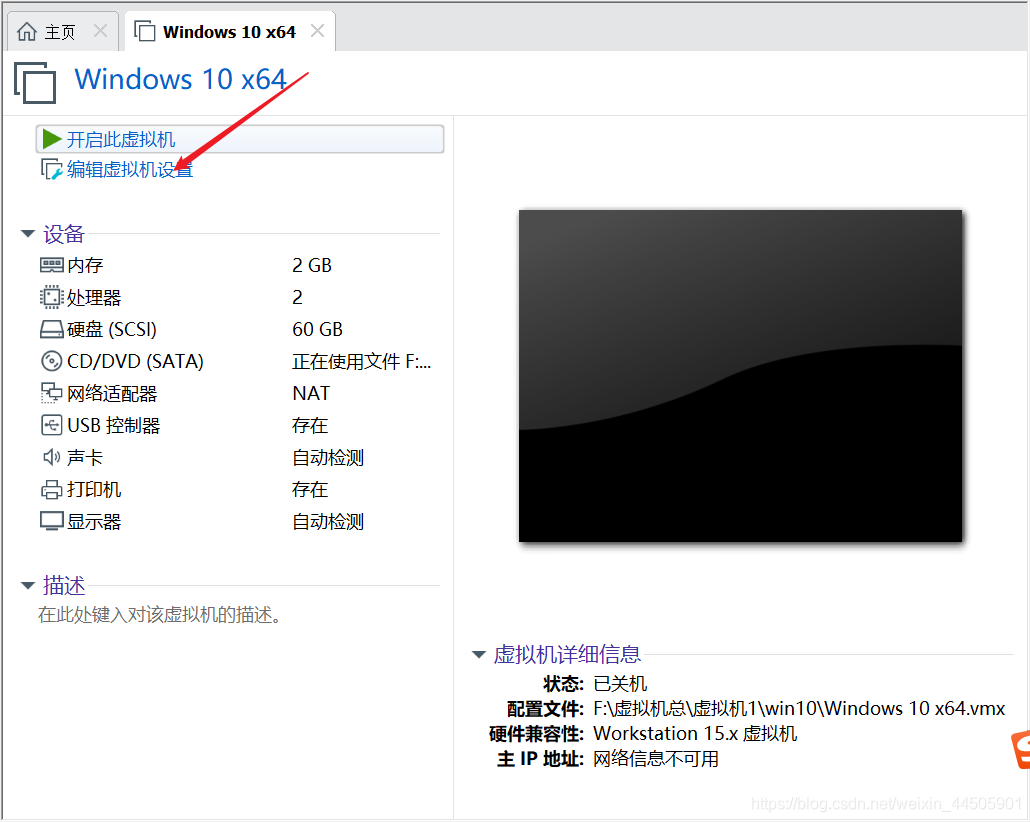This screenshot has width=1030, height=822.
Task: Click the network adapter icon
Action: (52, 393)
